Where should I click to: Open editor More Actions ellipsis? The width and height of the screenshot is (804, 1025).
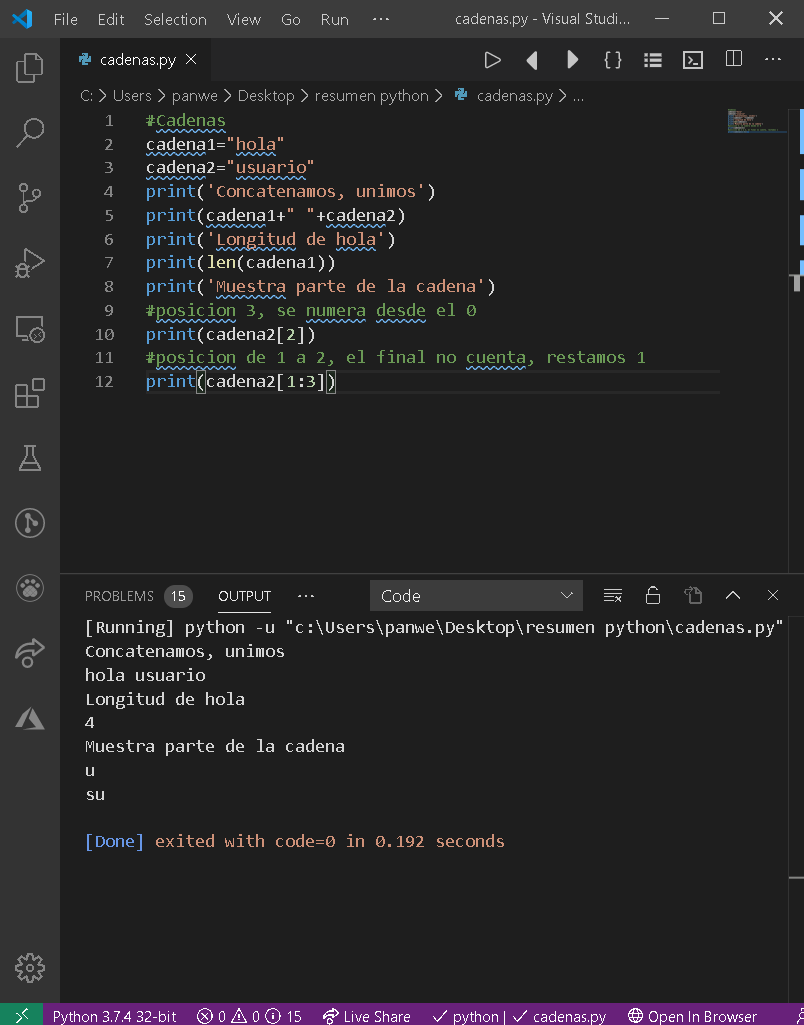click(x=773, y=59)
